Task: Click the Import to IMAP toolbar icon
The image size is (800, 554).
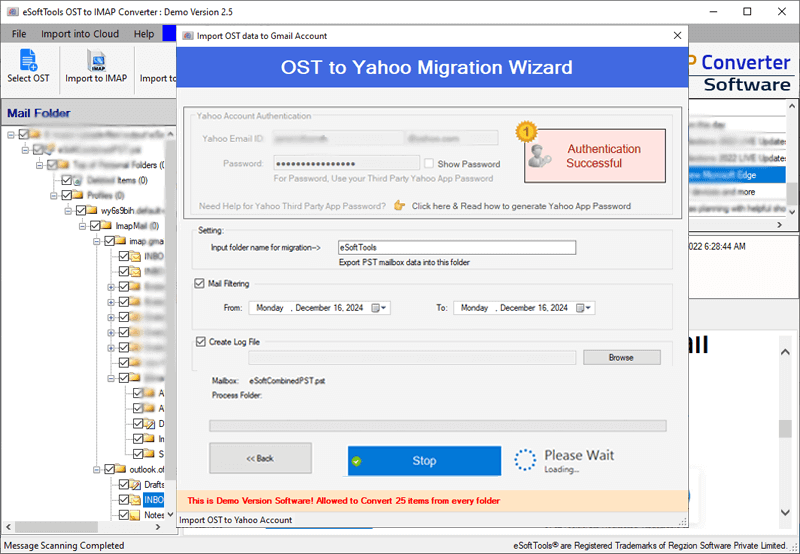Action: click(96, 60)
